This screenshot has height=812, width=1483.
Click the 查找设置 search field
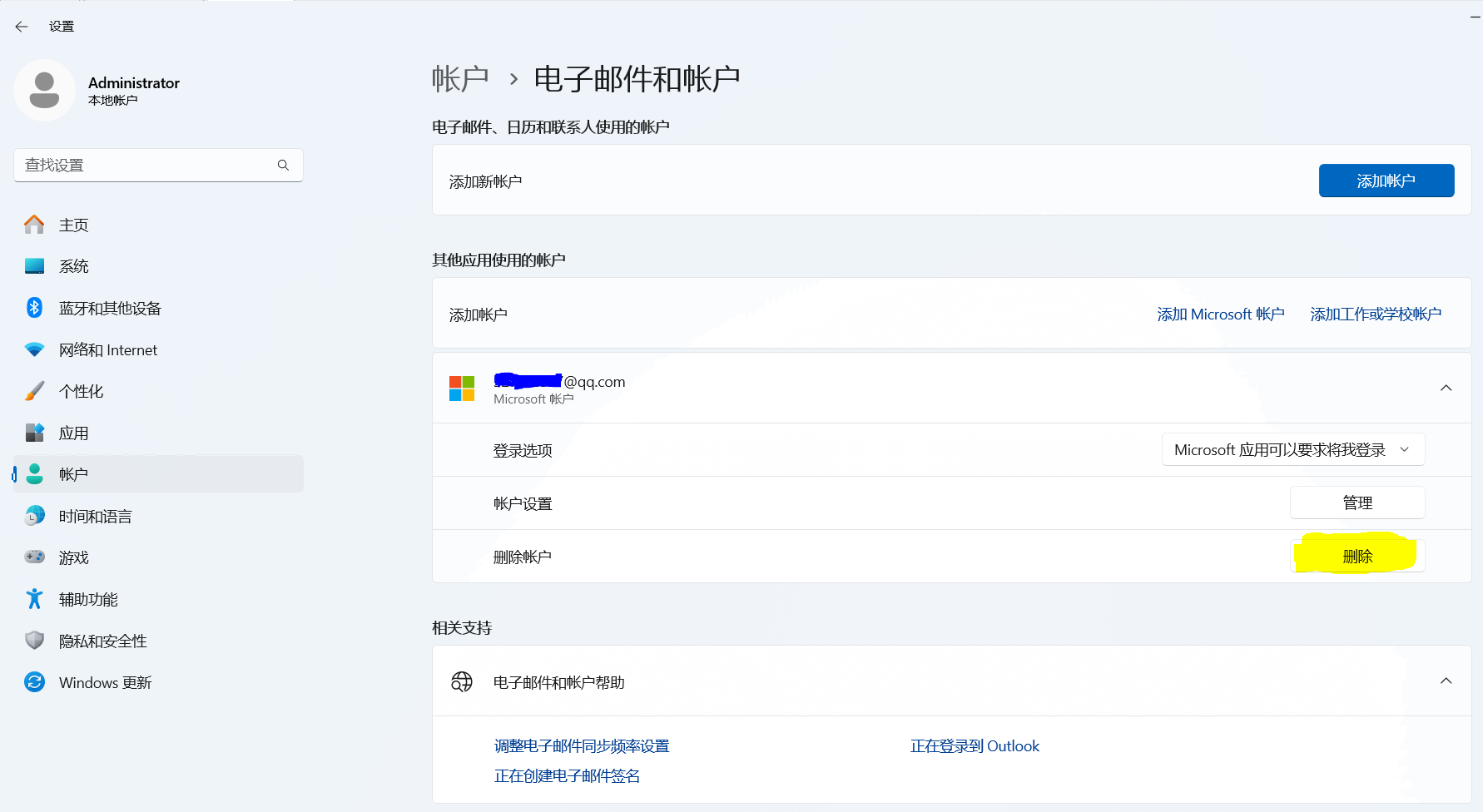(146, 166)
